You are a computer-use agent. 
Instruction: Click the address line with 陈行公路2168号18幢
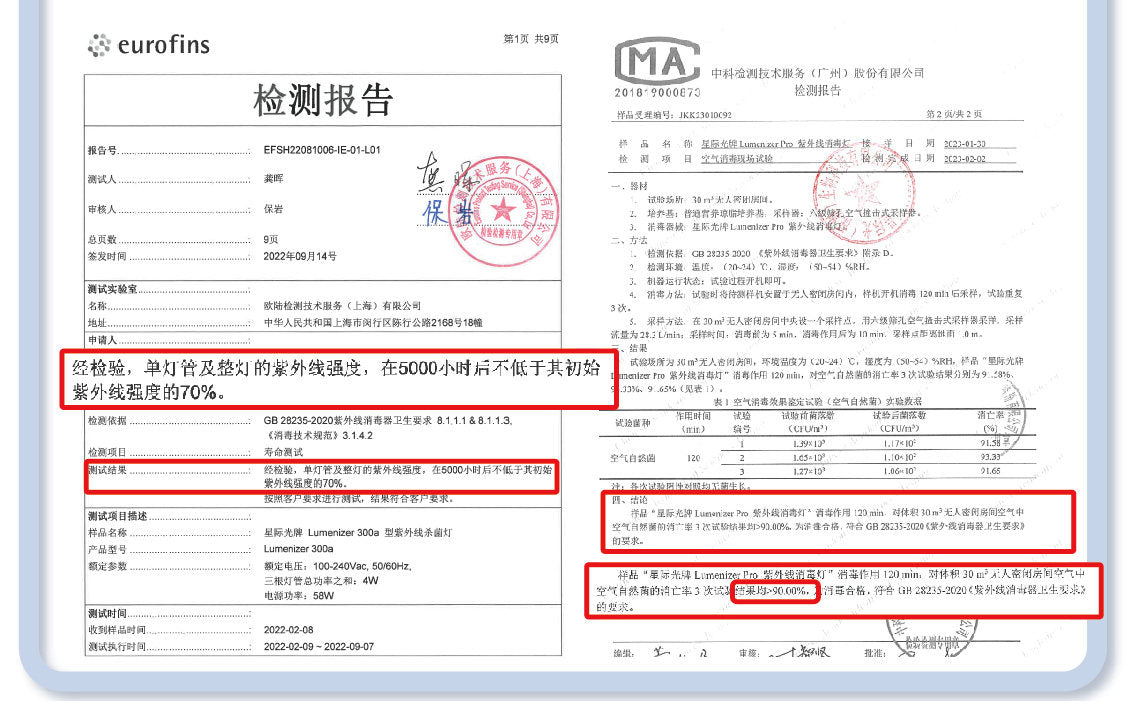[373, 323]
